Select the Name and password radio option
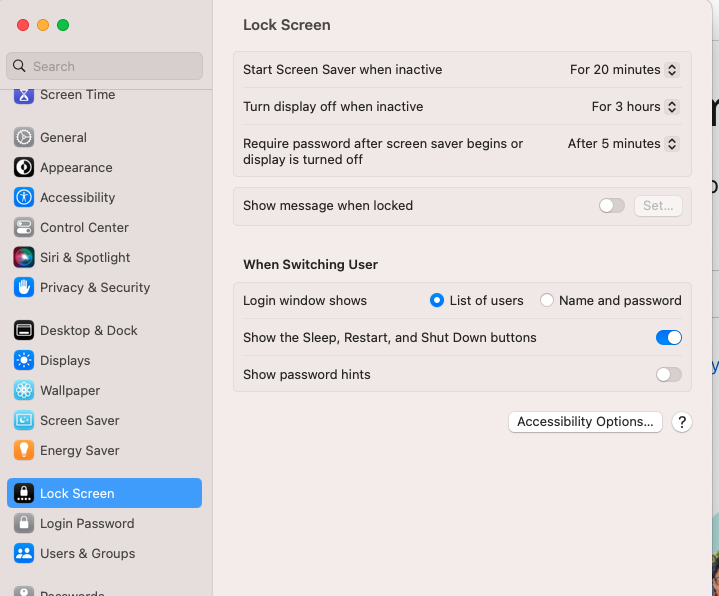 [547, 301]
